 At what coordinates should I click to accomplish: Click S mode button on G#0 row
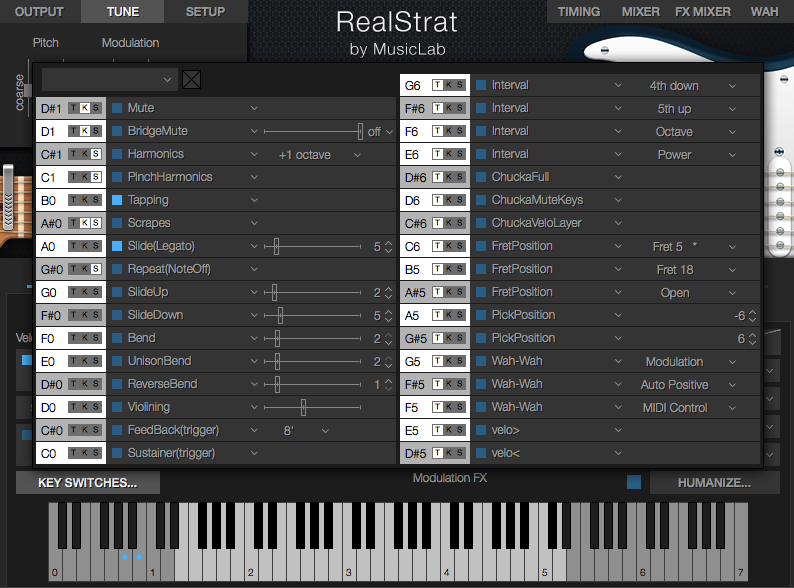coord(96,269)
